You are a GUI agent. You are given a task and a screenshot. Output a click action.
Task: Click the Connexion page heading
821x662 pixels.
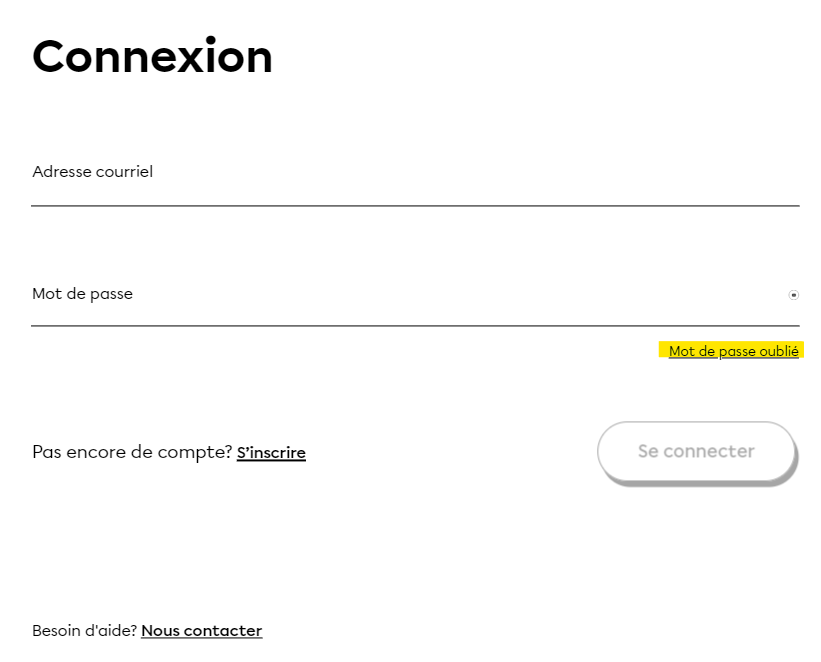click(x=152, y=56)
